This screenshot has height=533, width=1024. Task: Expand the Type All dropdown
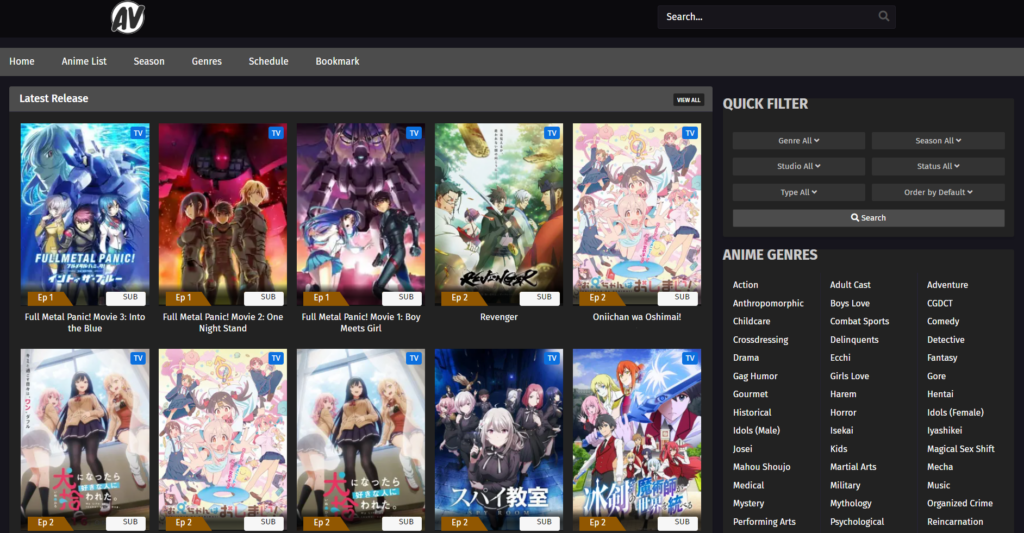pos(799,192)
